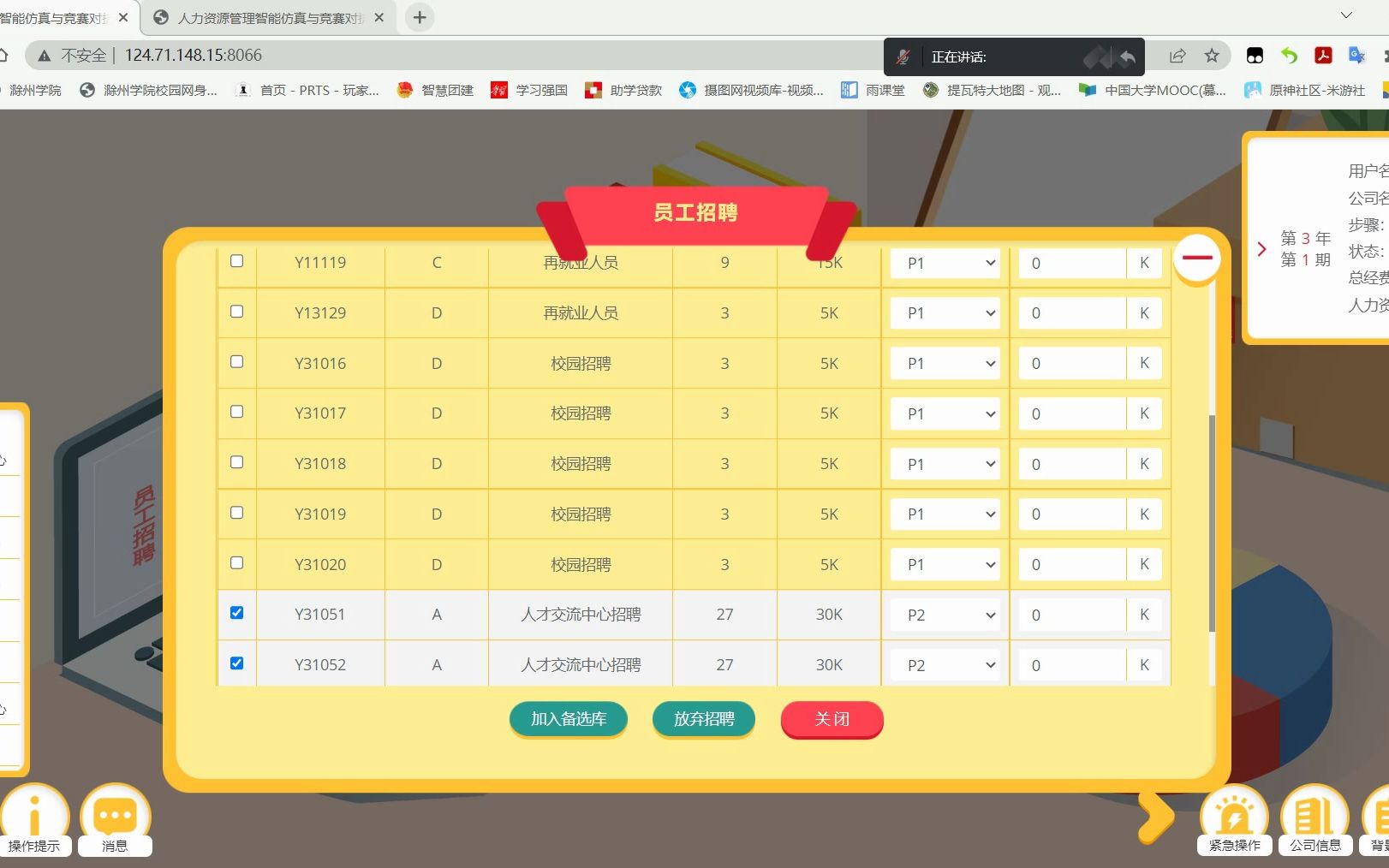Viewport: 1389px width, 868px height.
Task: Bookmark page with the star icon
Action: [1212, 56]
